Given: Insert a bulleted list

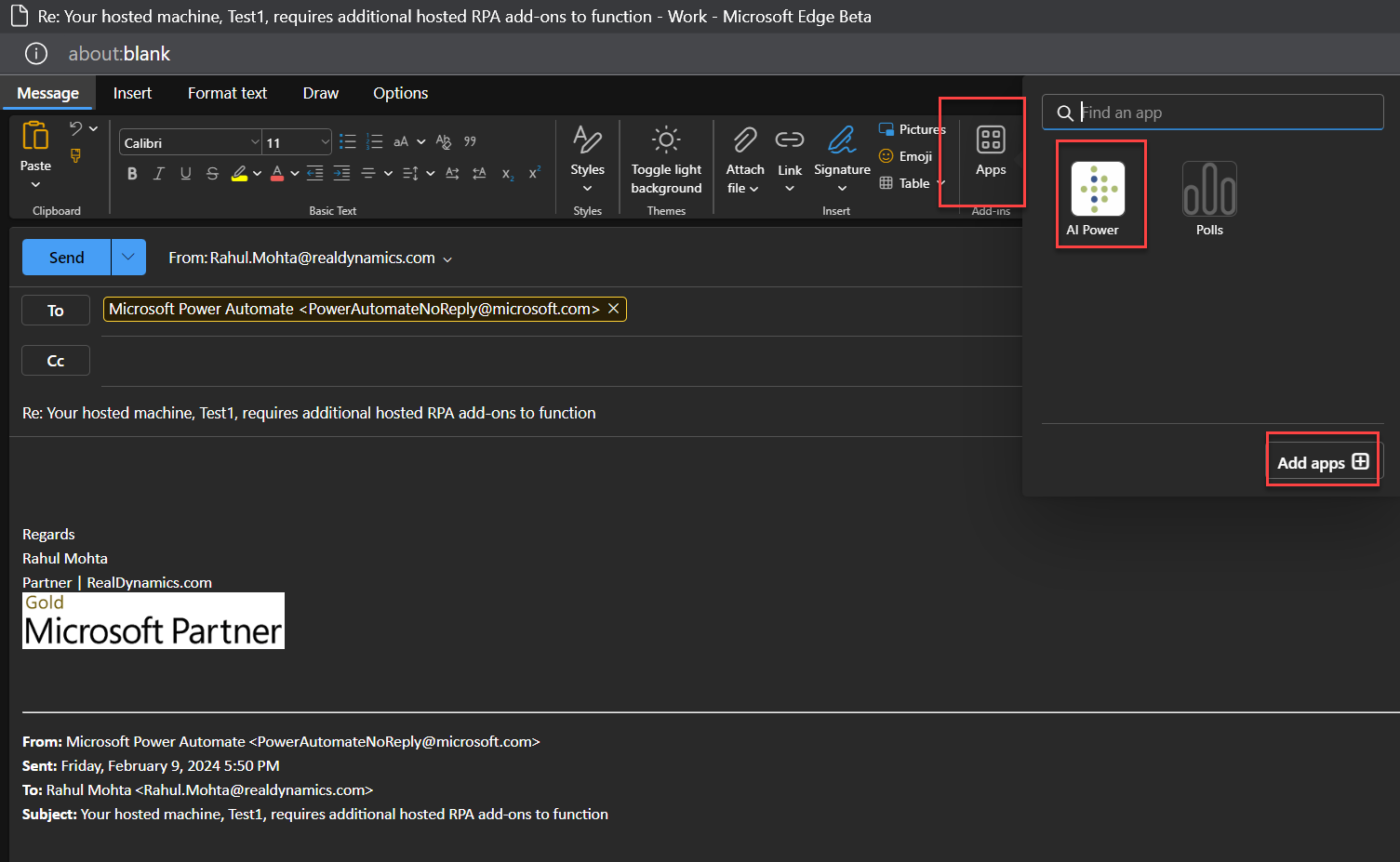Looking at the screenshot, I should (348, 141).
